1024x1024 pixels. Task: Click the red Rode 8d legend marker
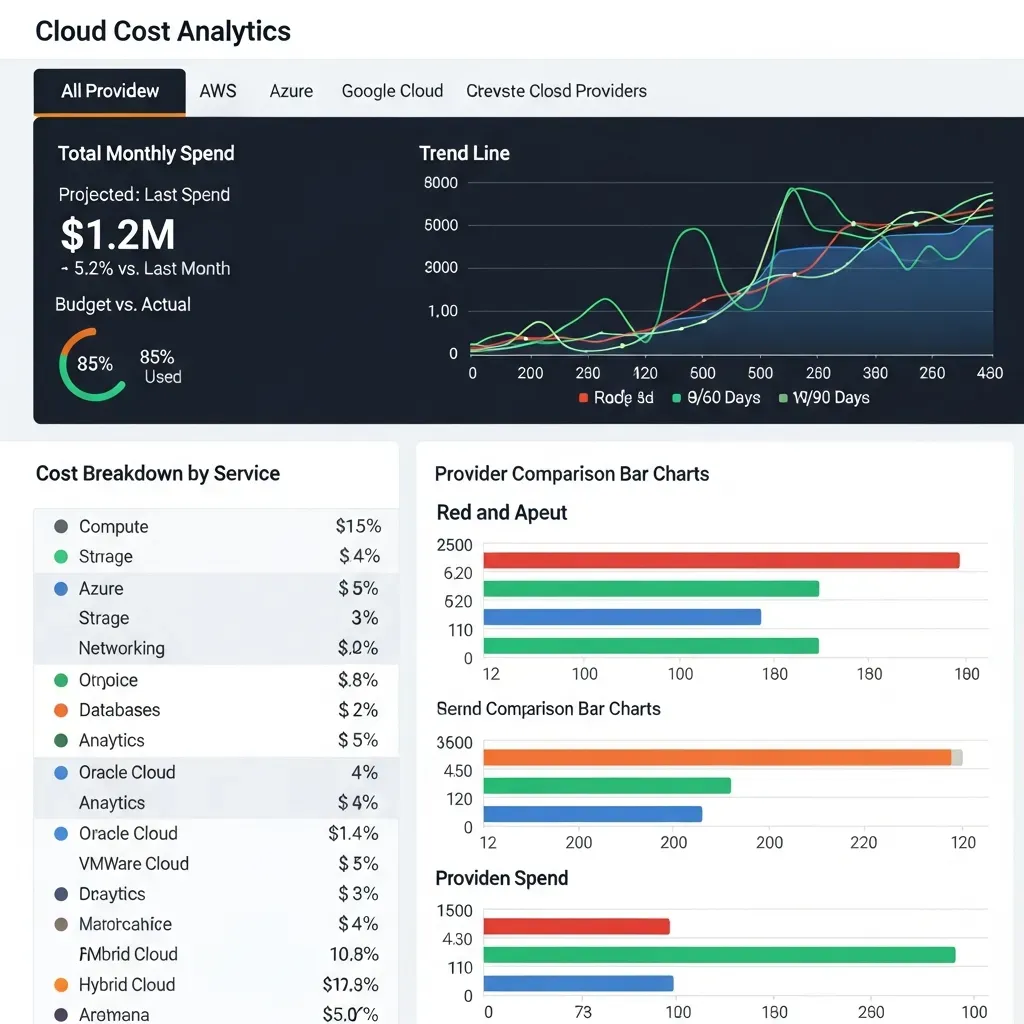point(583,398)
